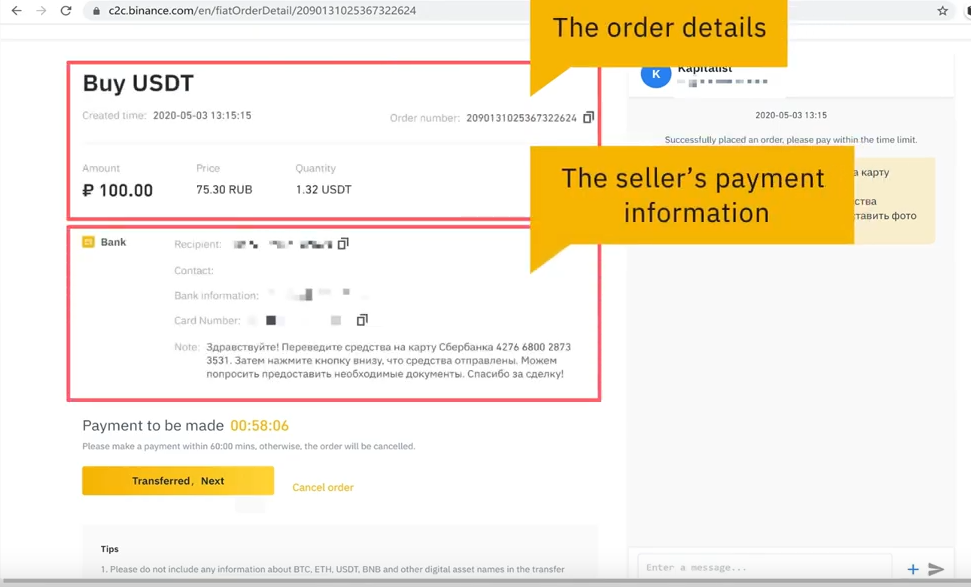Viewport: 971px width, 587px height.
Task: Open the seller's K avatar
Action: 655,74
